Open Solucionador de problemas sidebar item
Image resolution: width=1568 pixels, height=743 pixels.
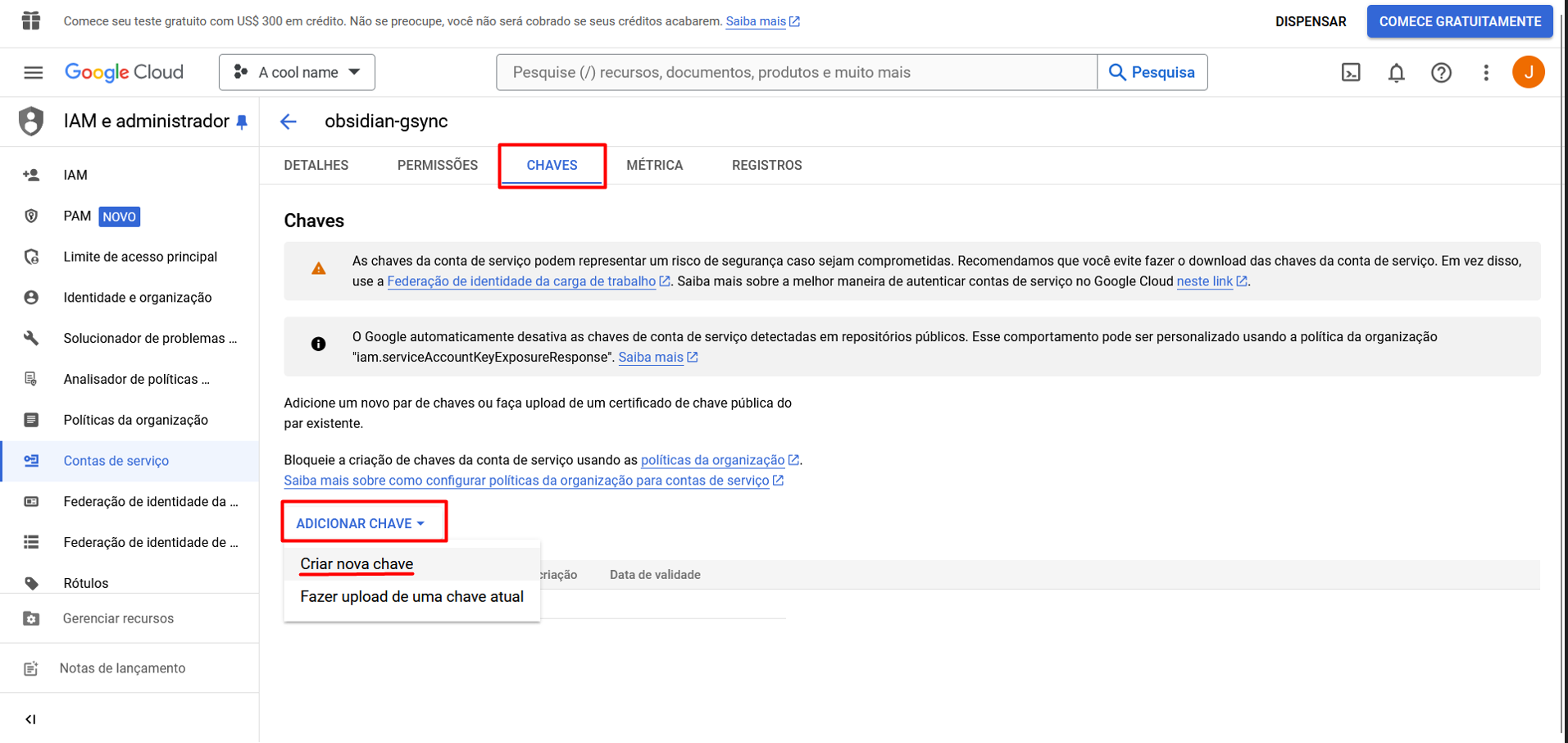pyautogui.click(x=130, y=338)
